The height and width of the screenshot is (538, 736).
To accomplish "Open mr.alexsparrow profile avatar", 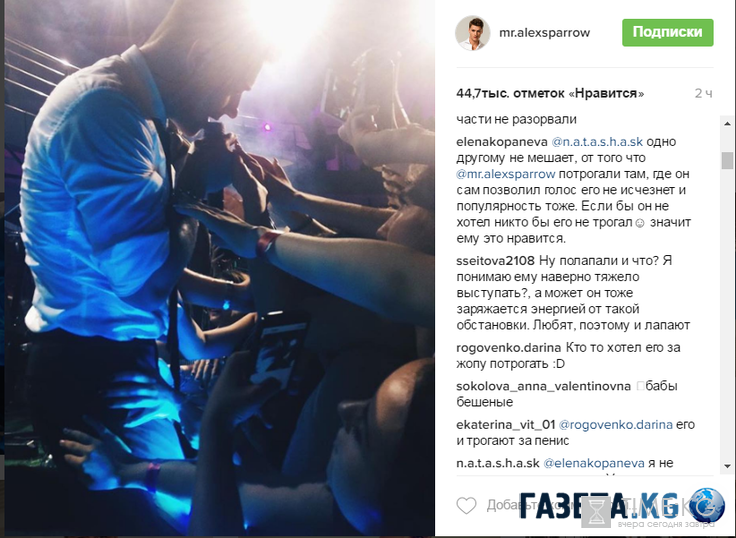I will (473, 32).
